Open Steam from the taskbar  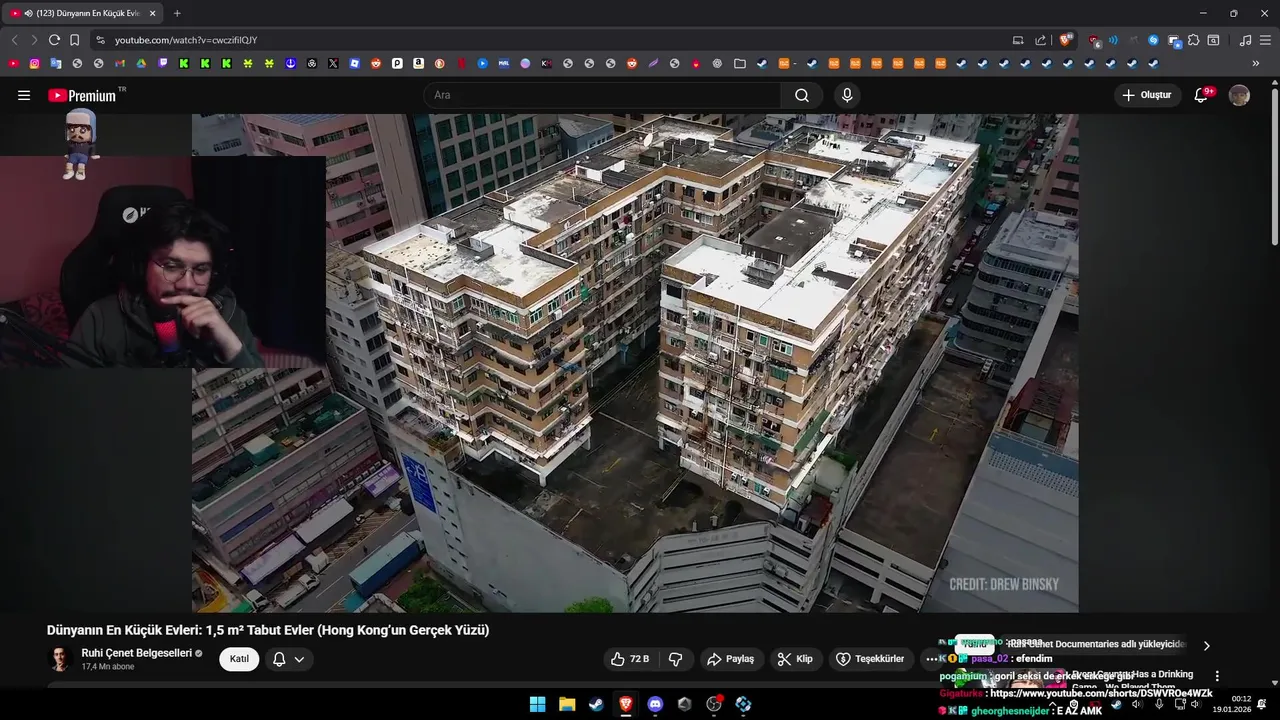pos(596,704)
